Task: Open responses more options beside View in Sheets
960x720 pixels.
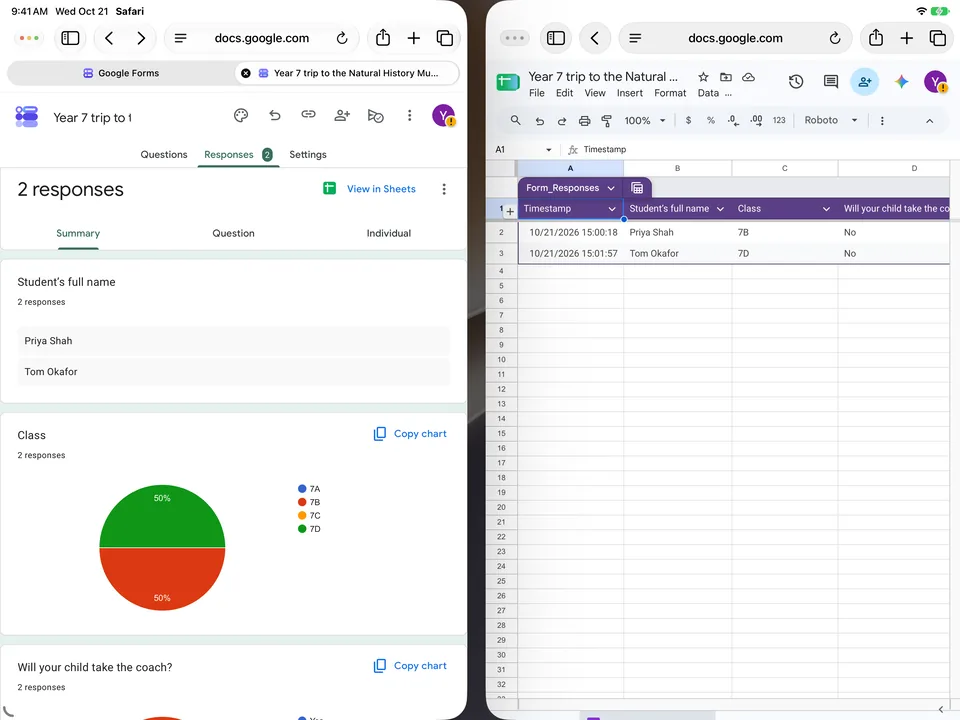Action: [x=444, y=189]
